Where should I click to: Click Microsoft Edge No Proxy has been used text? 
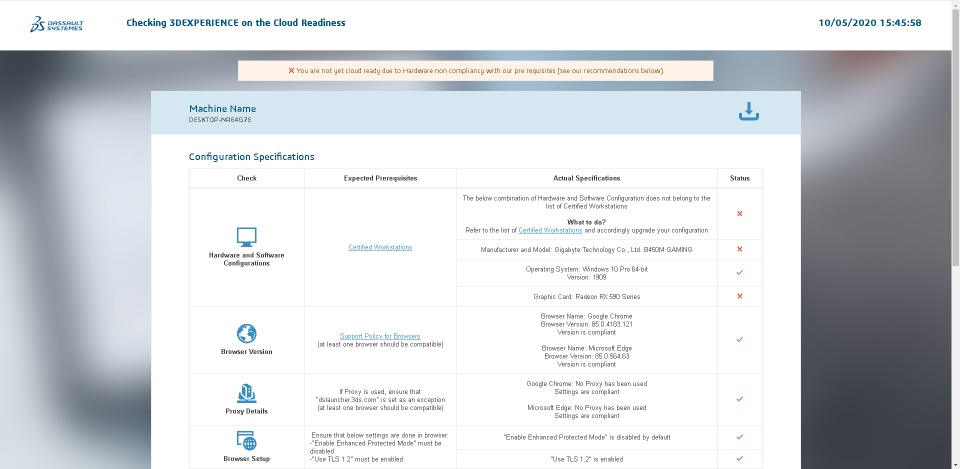coord(587,408)
